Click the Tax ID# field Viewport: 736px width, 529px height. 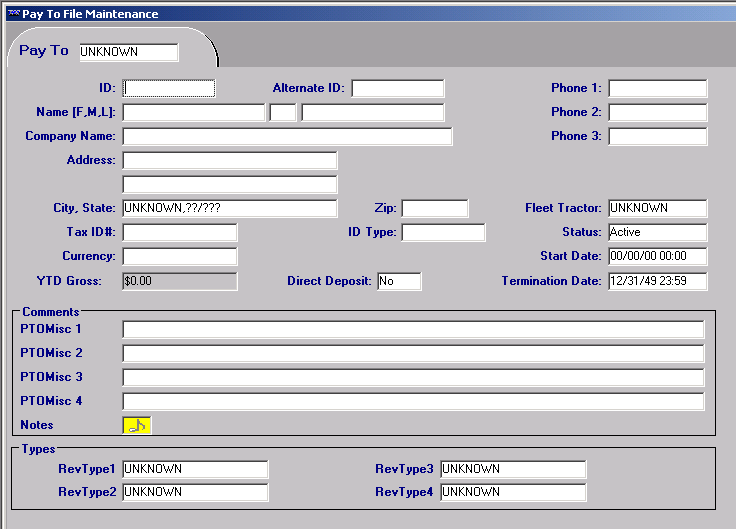click(x=179, y=232)
